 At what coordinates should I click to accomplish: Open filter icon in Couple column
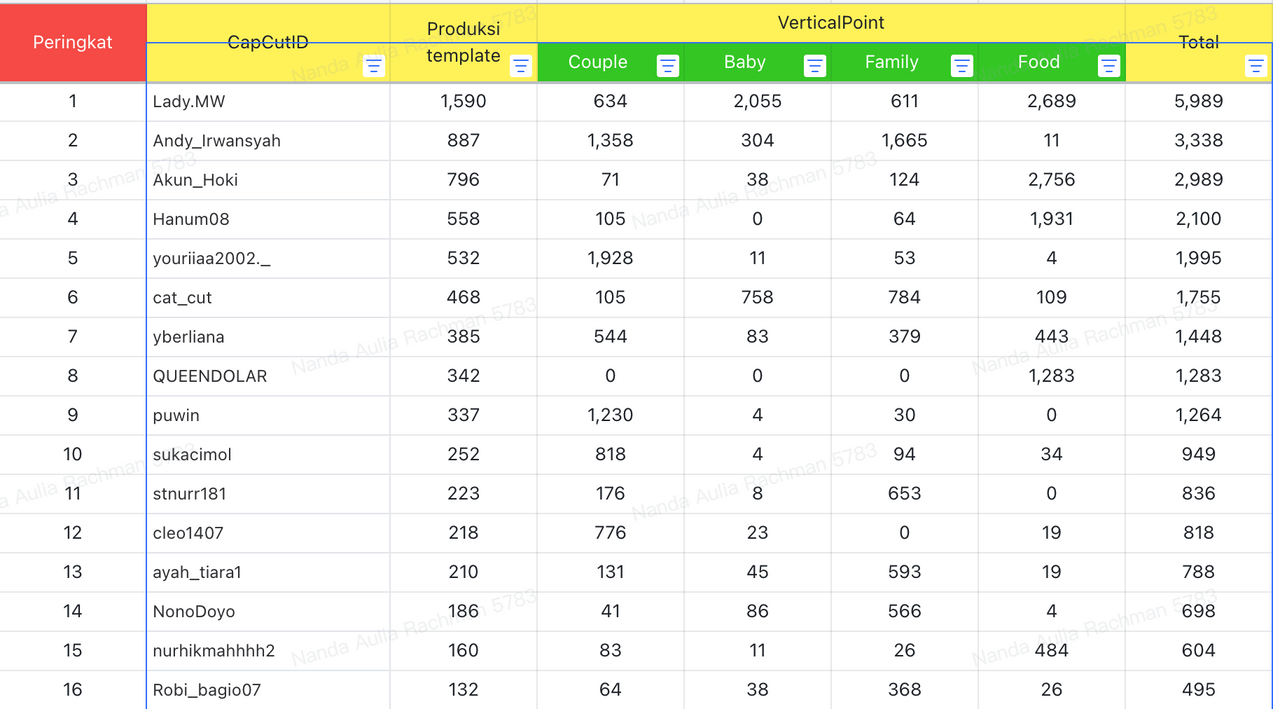667,66
